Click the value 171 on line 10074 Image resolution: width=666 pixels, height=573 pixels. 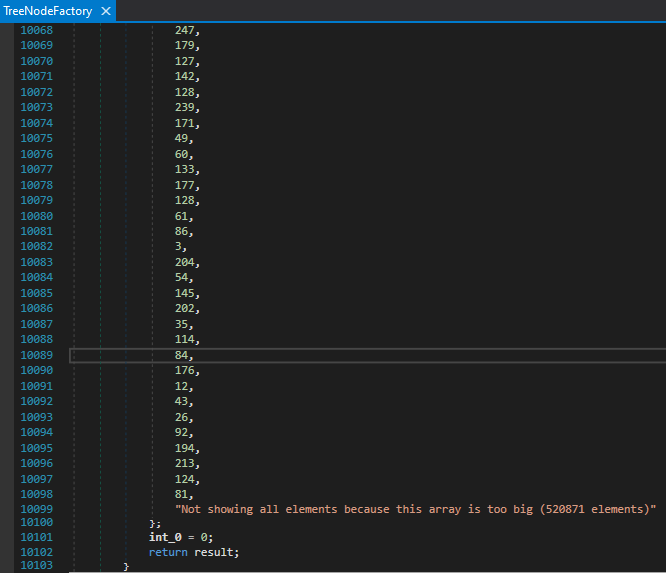click(x=184, y=123)
